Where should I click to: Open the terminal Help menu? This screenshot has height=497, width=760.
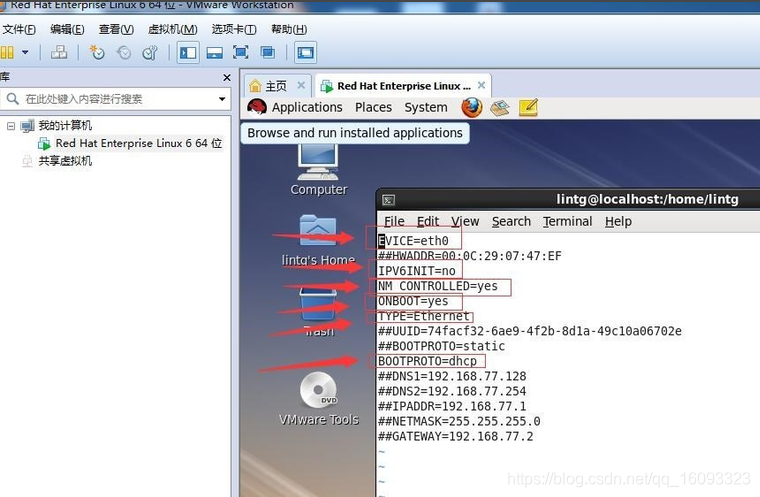[x=618, y=222]
